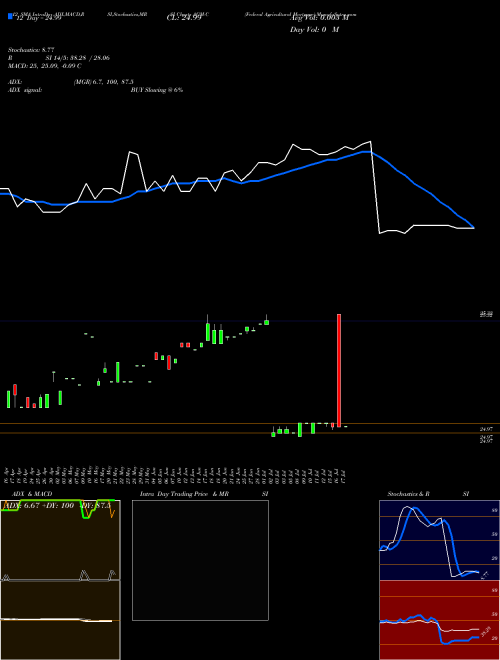
Task: Click the 'Intra Day Trading Price & MR' title
Action: pyautogui.click(x=184, y=494)
